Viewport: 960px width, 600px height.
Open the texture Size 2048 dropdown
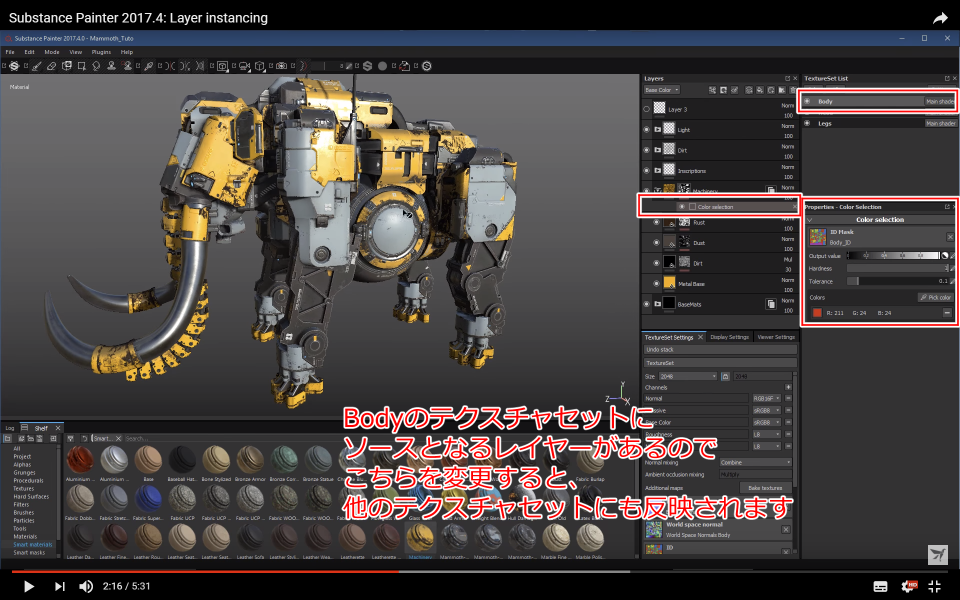688,377
